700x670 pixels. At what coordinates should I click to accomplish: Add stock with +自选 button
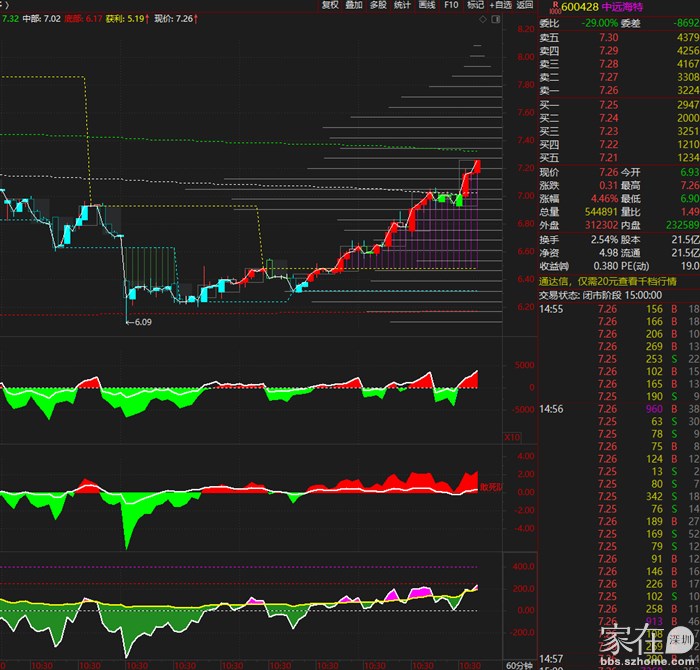(x=499, y=5)
